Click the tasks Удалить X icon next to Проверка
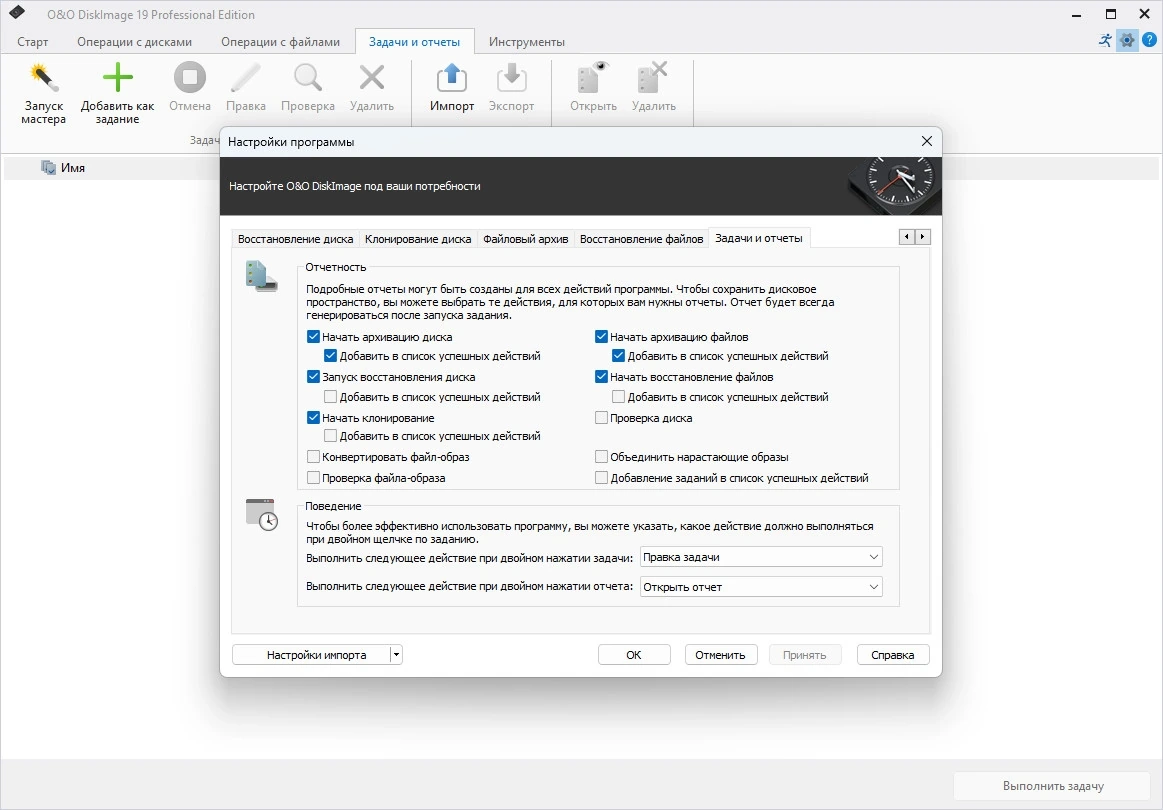This screenshot has width=1163, height=810. [x=372, y=77]
